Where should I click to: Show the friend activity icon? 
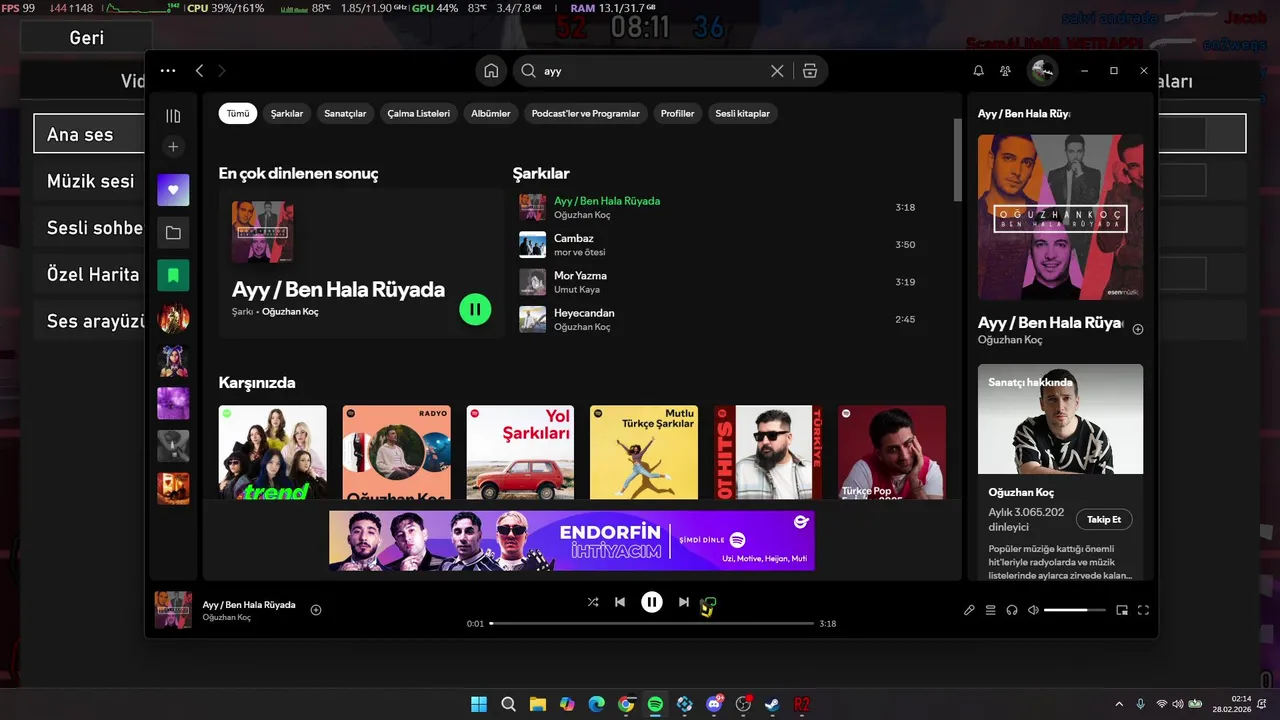click(x=1006, y=71)
